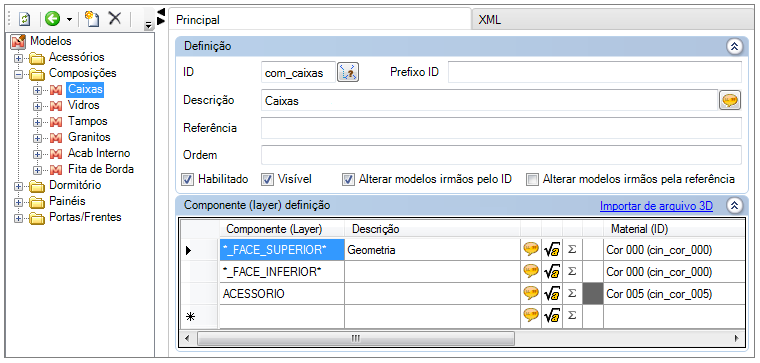
Task: Collapse the Componente (layer) definição section
Action: click(734, 205)
